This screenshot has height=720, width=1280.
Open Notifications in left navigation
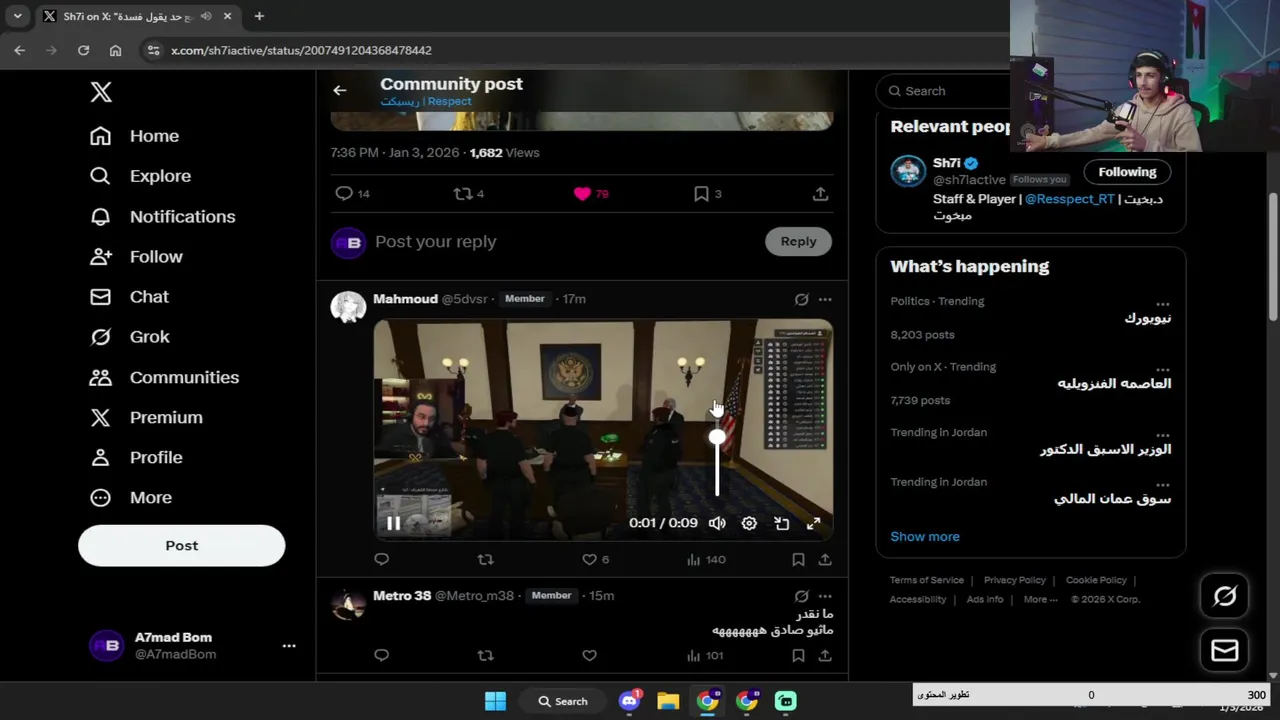[162, 216]
